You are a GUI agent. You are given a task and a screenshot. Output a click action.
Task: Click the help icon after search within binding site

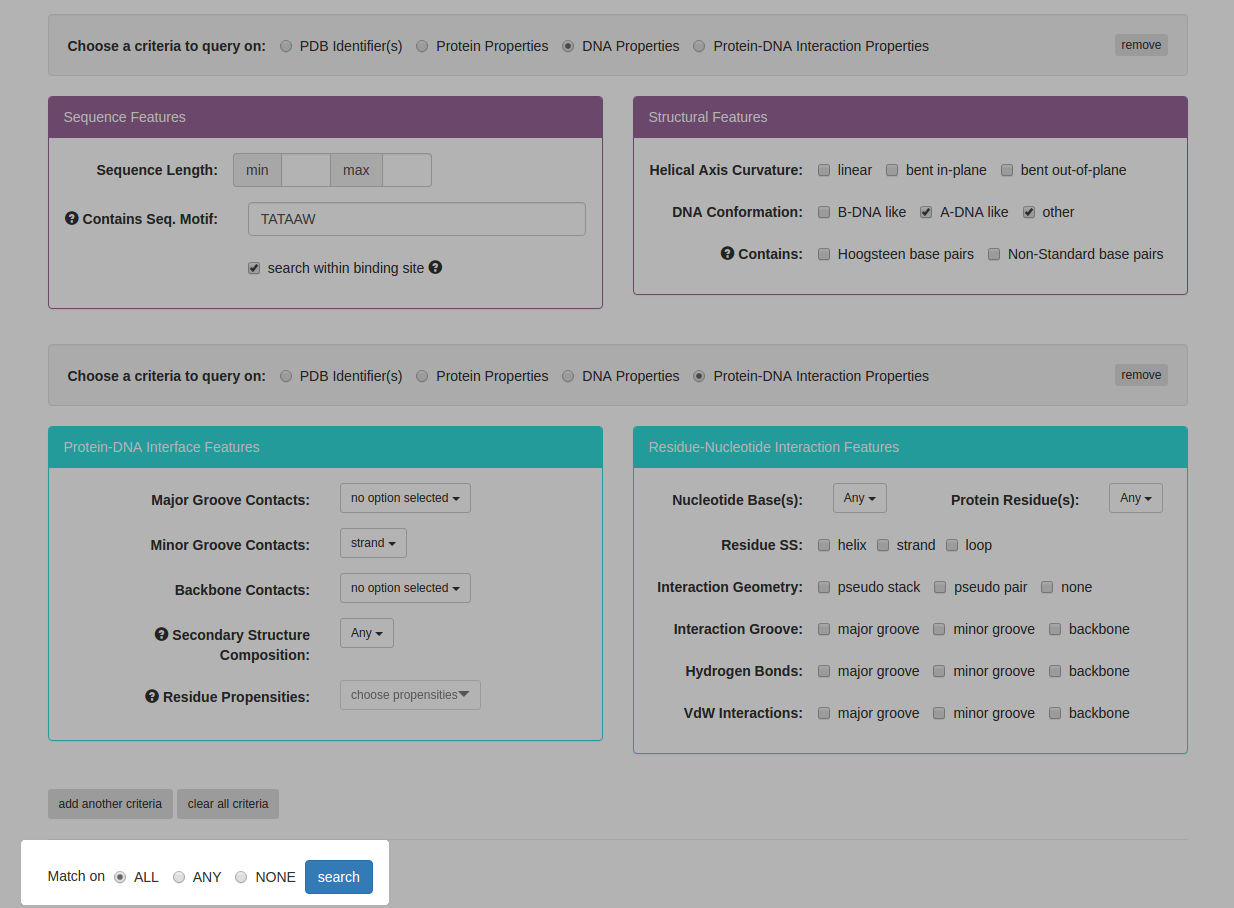pyautogui.click(x=435, y=267)
